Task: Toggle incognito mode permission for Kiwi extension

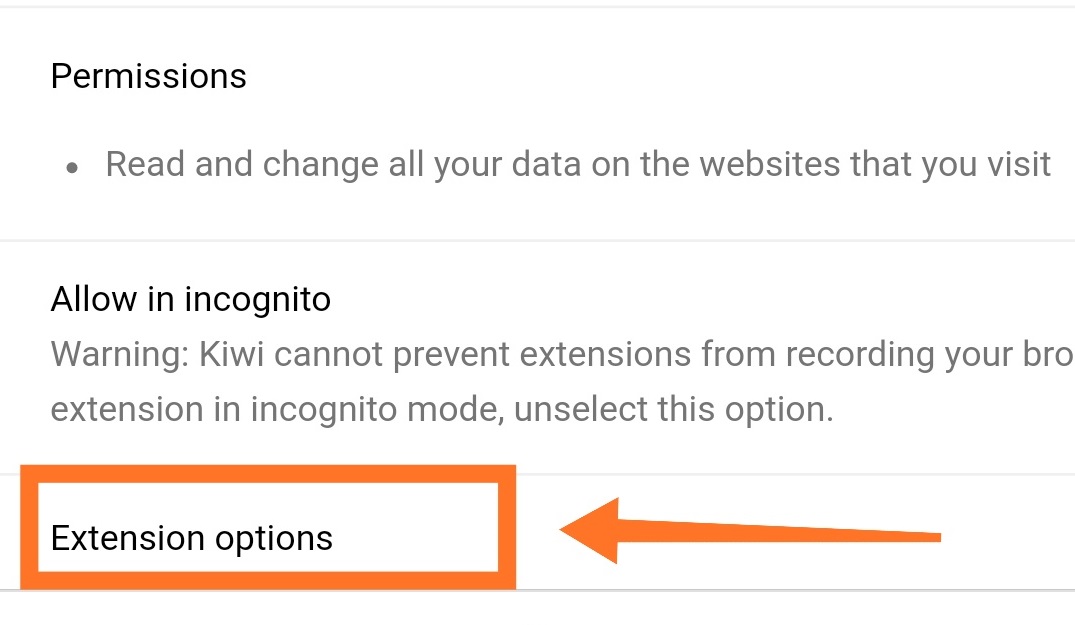Action: pos(190,298)
